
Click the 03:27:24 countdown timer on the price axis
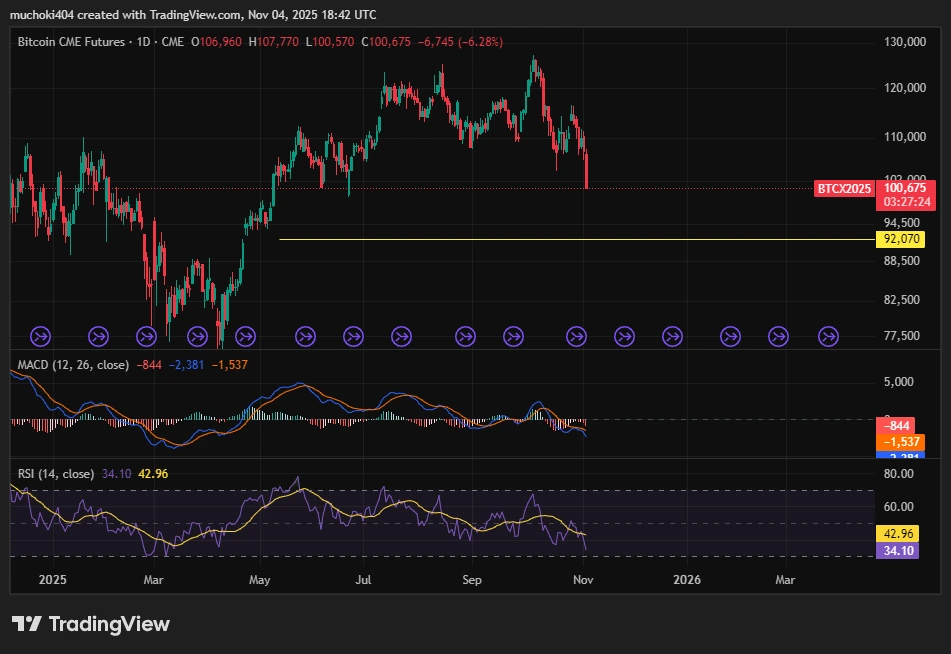(x=907, y=199)
